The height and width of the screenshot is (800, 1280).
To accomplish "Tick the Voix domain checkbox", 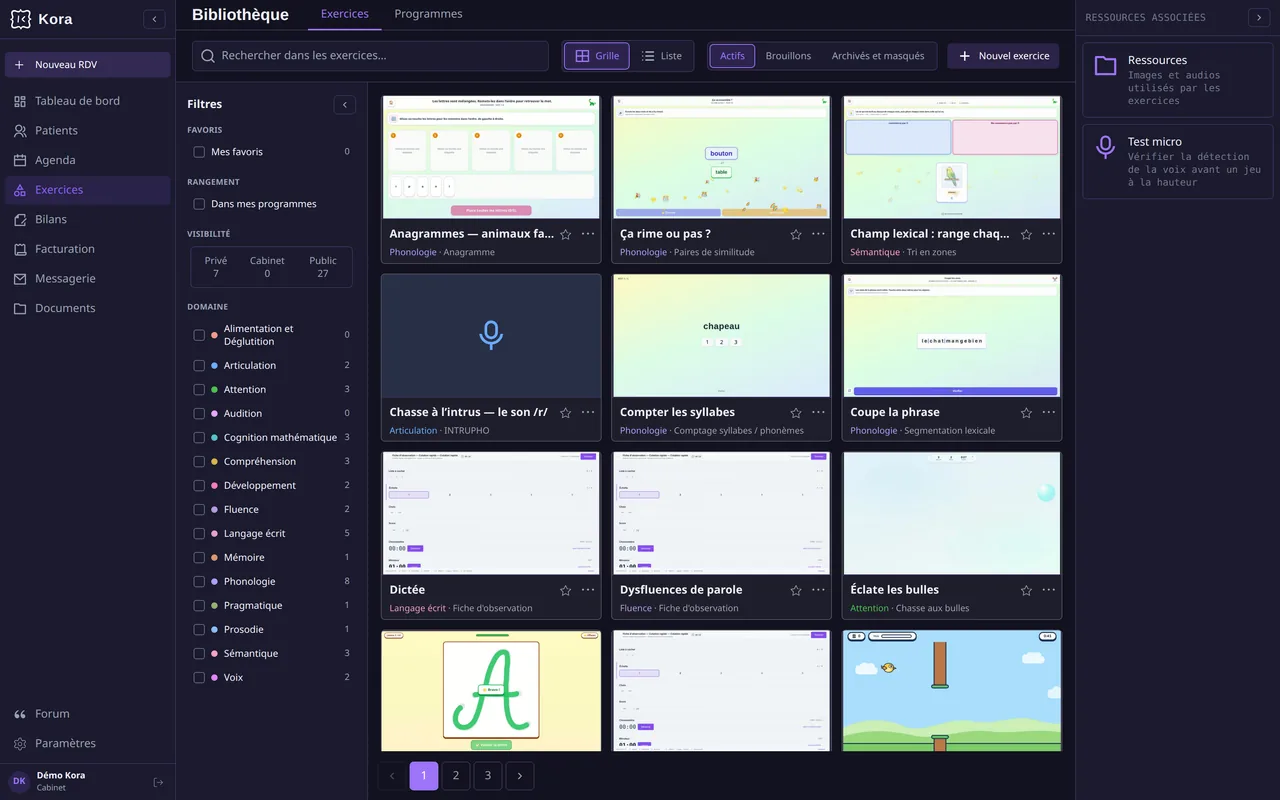I will coord(199,677).
